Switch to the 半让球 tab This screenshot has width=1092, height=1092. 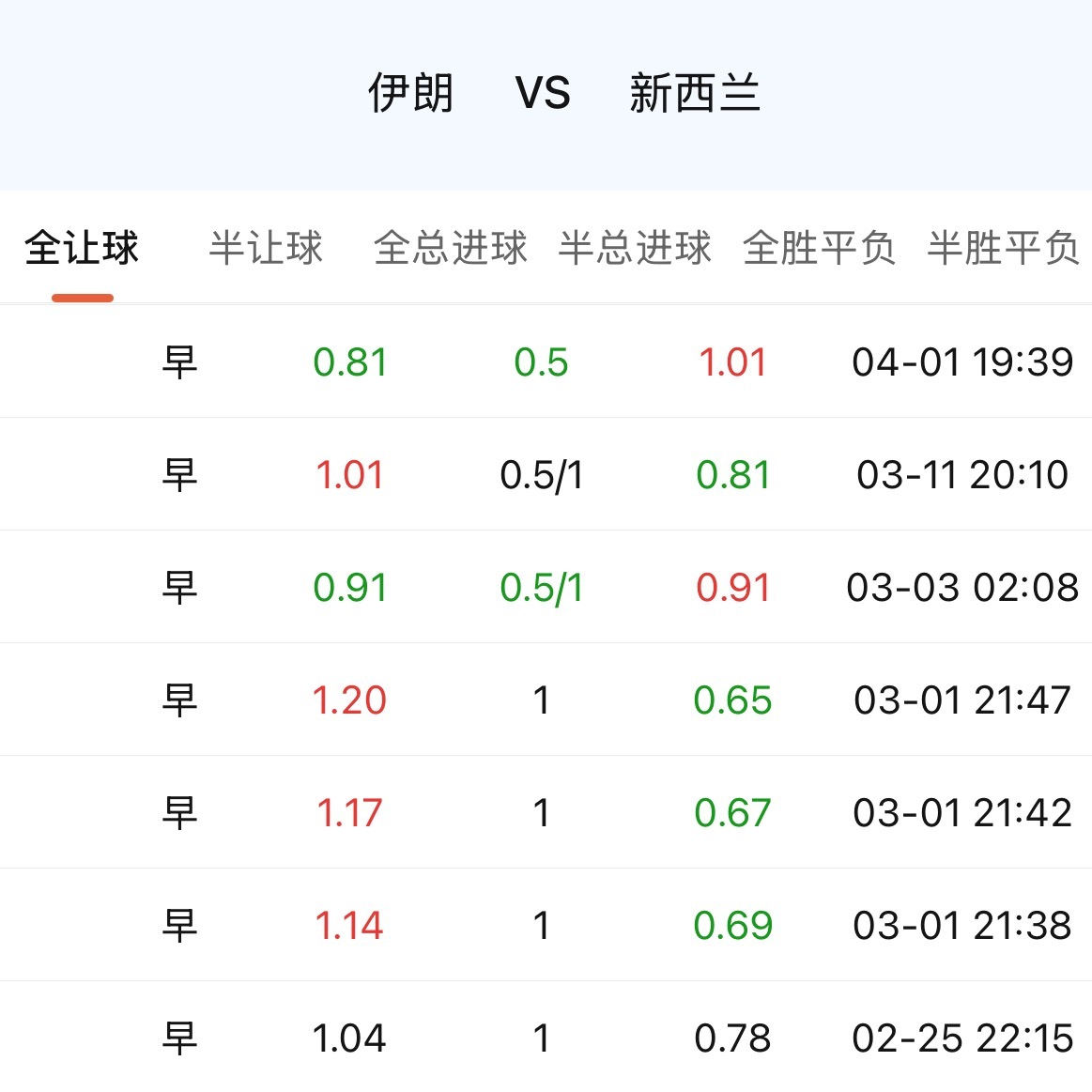(x=266, y=247)
